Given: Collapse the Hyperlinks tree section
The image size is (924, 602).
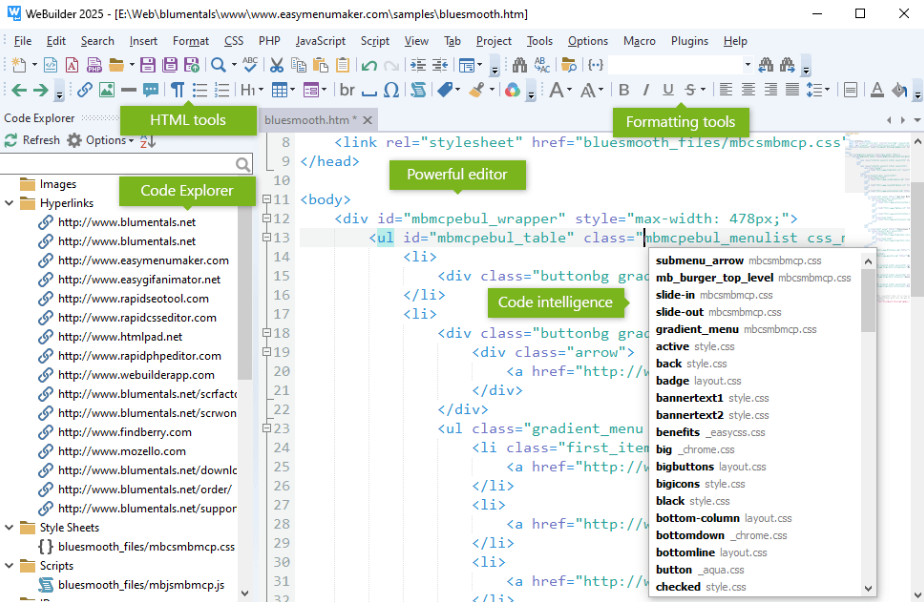Looking at the screenshot, I should [x=9, y=203].
